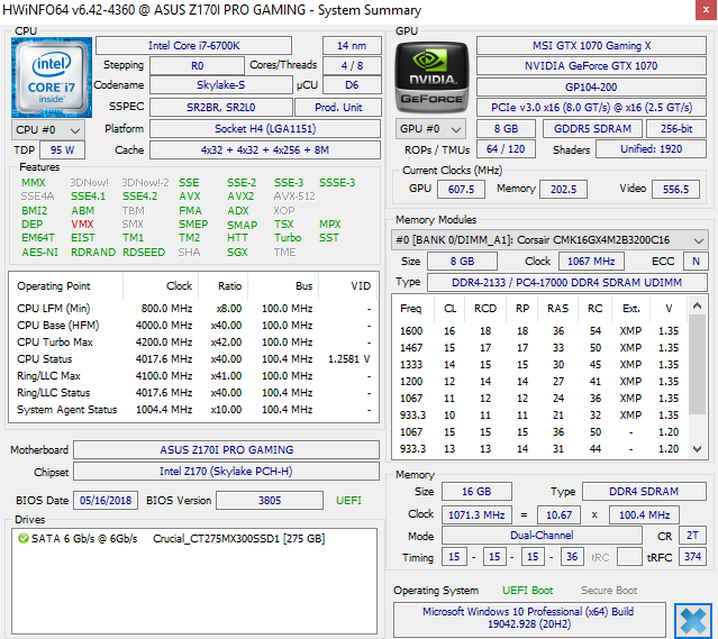Click the GDDR5 SDRAM field
Viewport: 718px width, 639px height.
coord(593,129)
